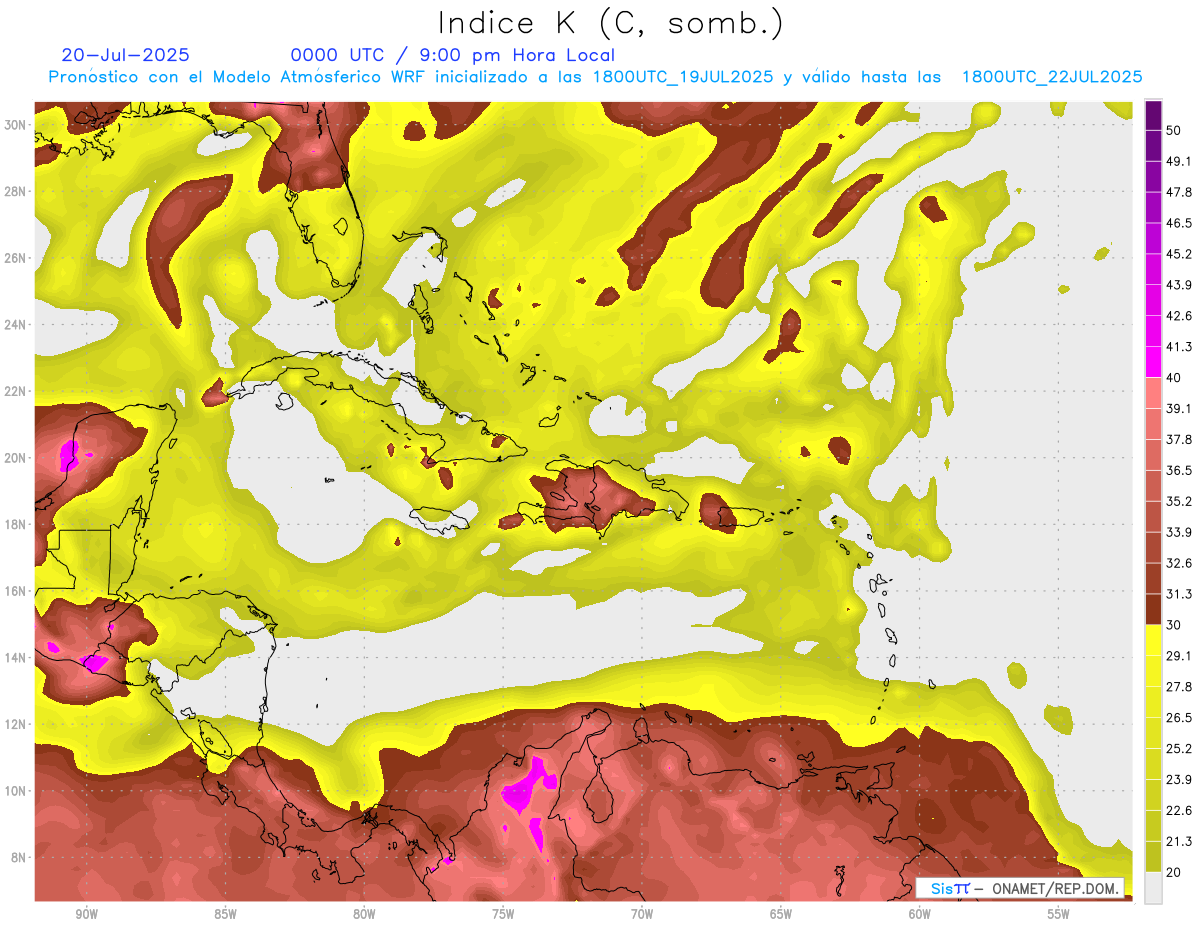The image size is (1200, 927).
Task: Click the color bar label "30"
Action: [x=1176, y=625]
